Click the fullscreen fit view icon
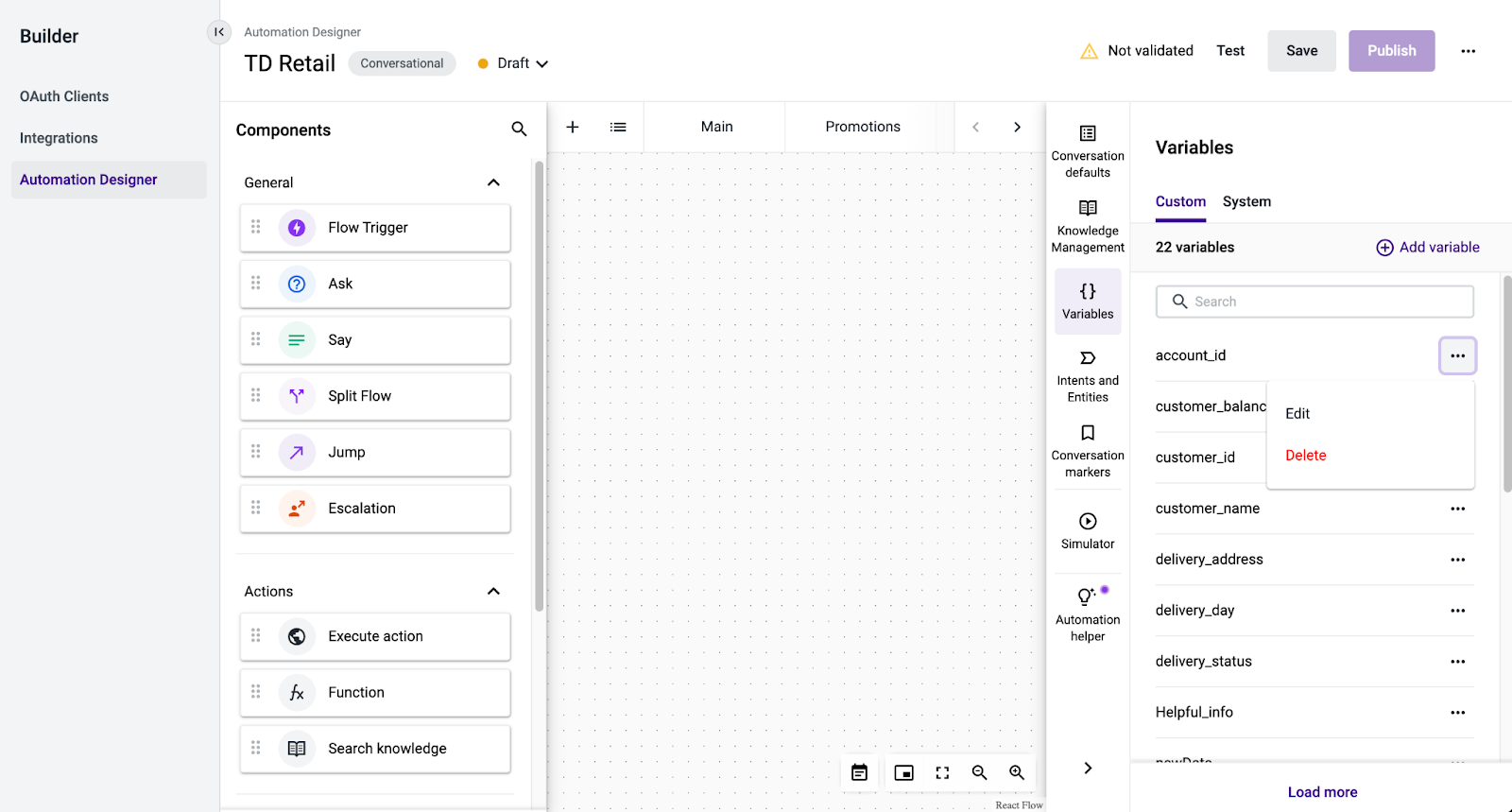 [942, 772]
